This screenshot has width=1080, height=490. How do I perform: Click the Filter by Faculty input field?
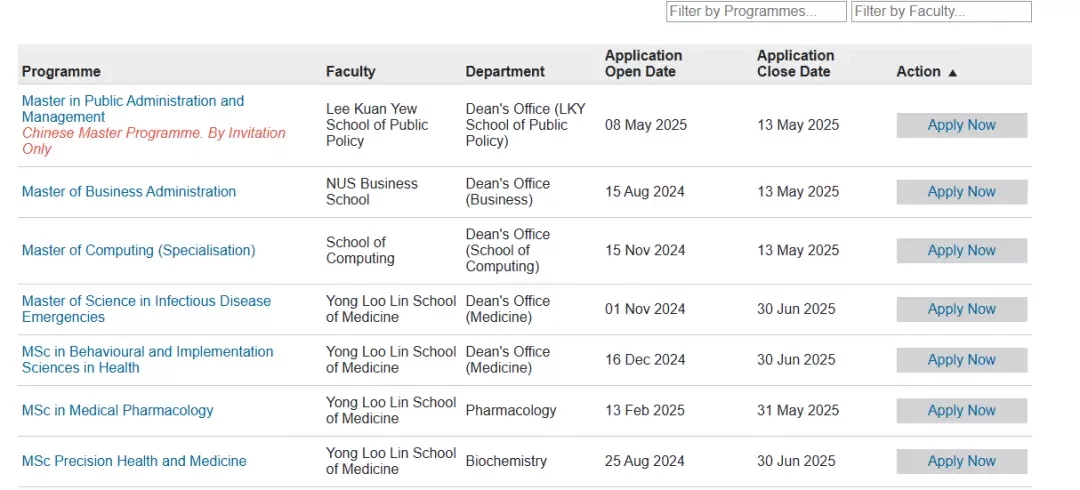[941, 12]
